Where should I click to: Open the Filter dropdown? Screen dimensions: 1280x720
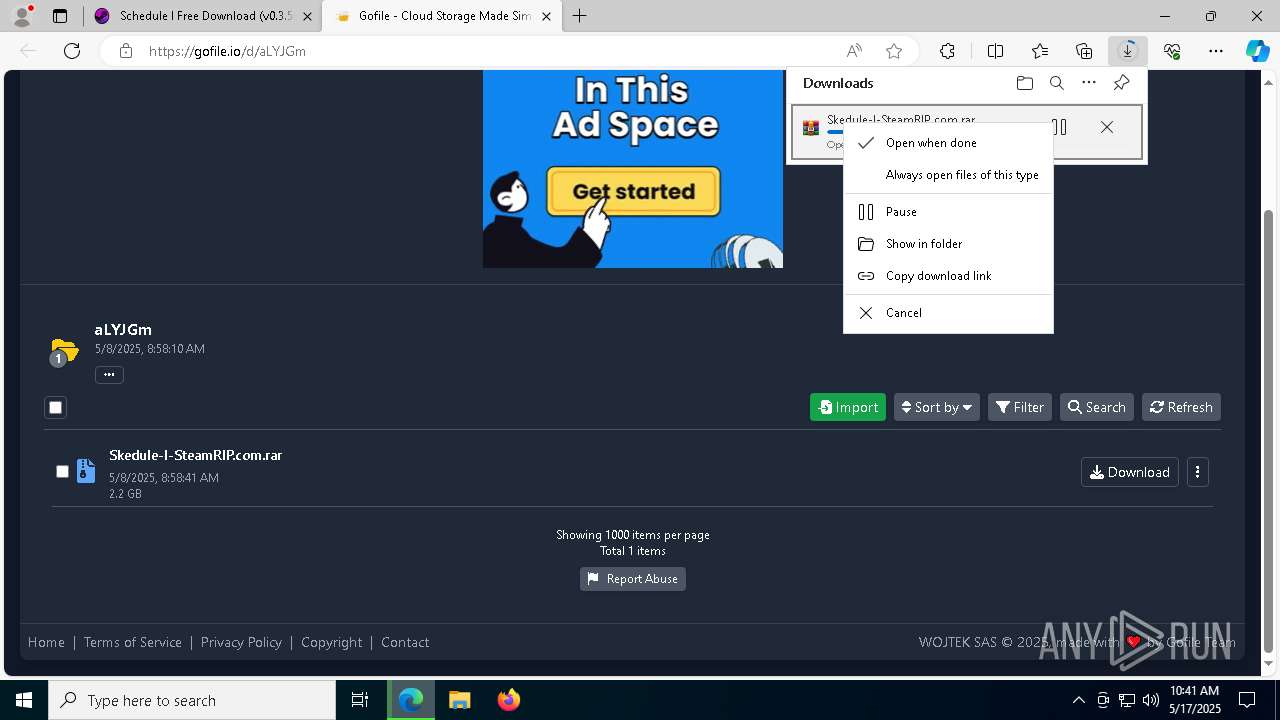1019,407
